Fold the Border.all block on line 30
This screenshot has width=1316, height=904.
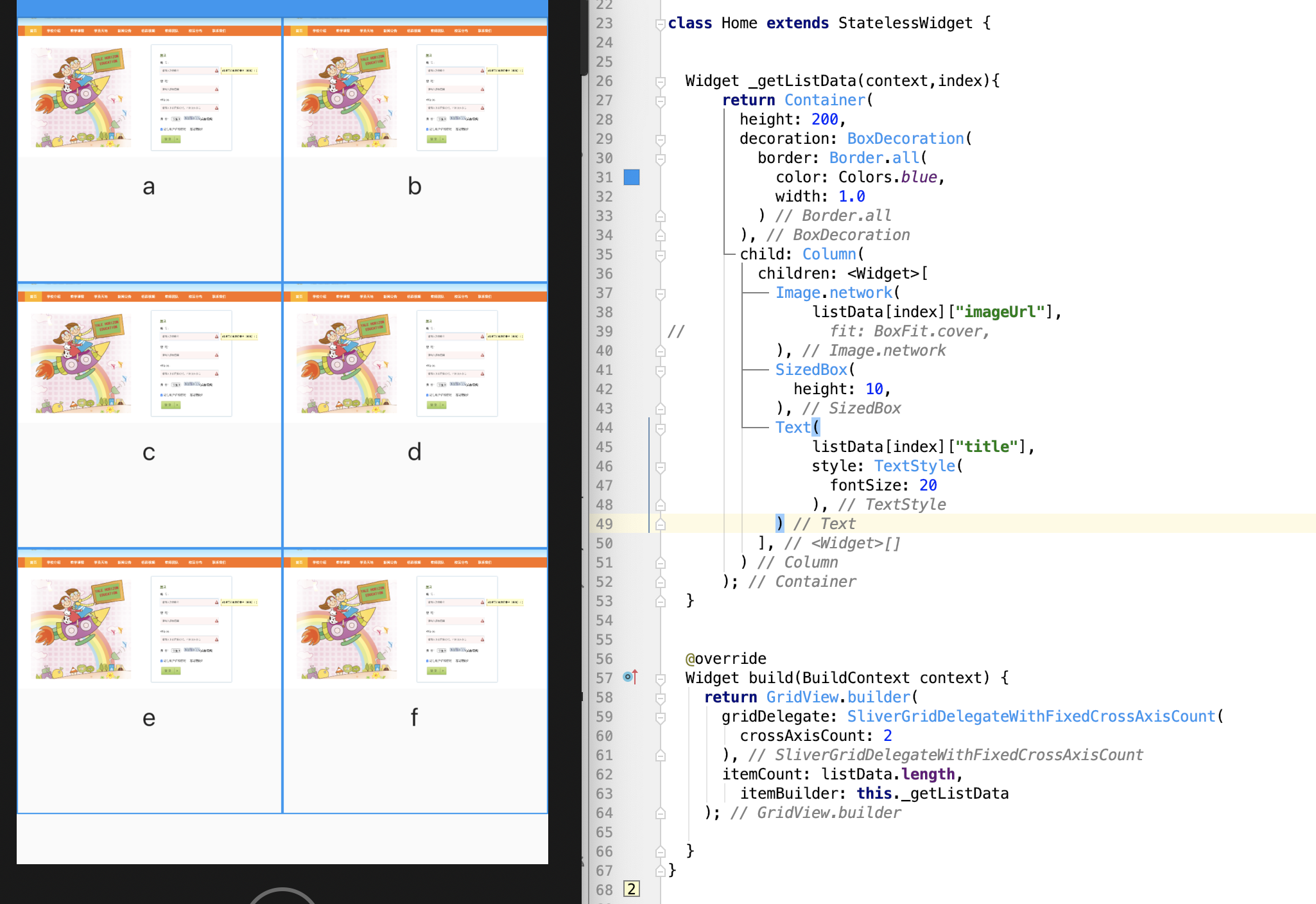[x=660, y=159]
